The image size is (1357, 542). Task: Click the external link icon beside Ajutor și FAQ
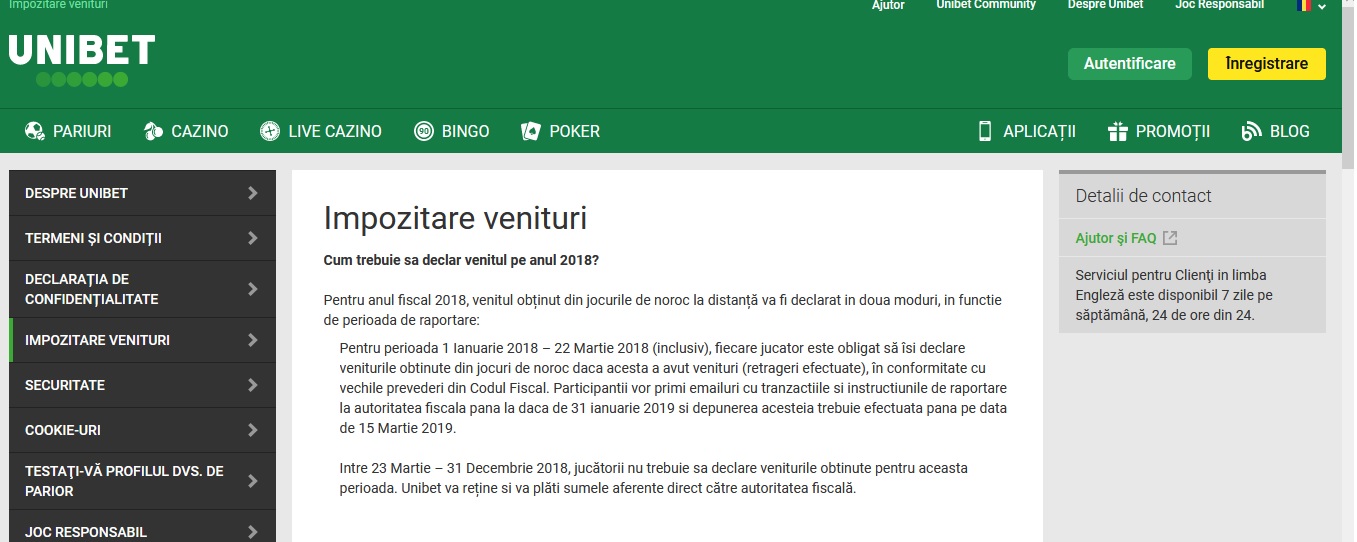[1170, 238]
